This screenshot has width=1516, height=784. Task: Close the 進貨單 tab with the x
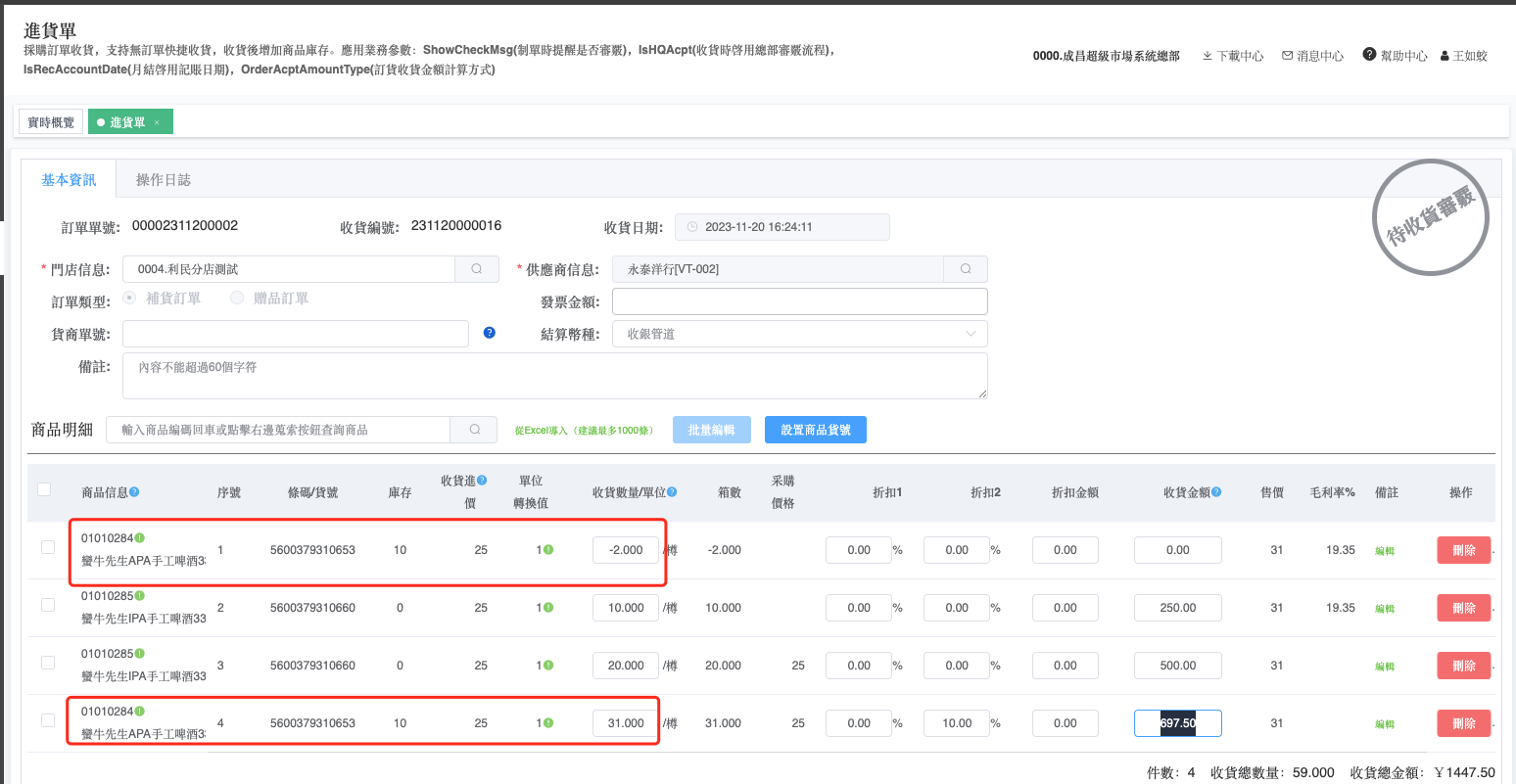pyautogui.click(x=157, y=122)
